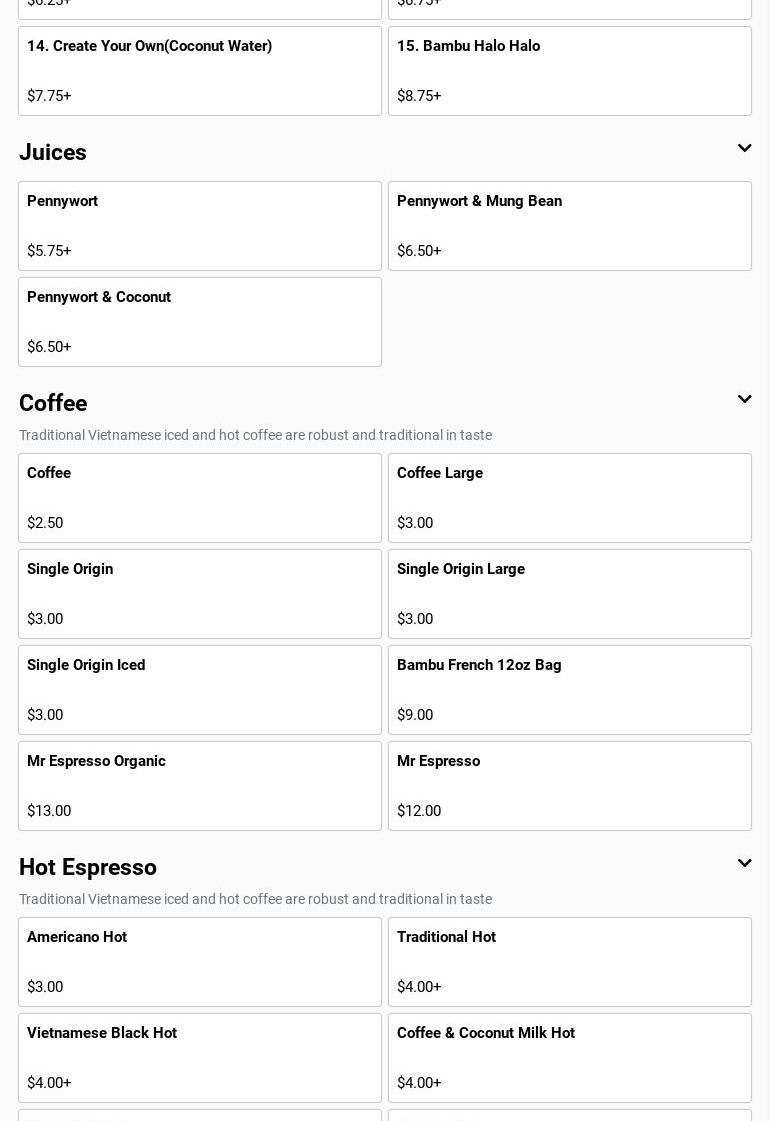This screenshot has width=770, height=1121.
Task: Collapse the Juices section chevron
Action: (744, 149)
